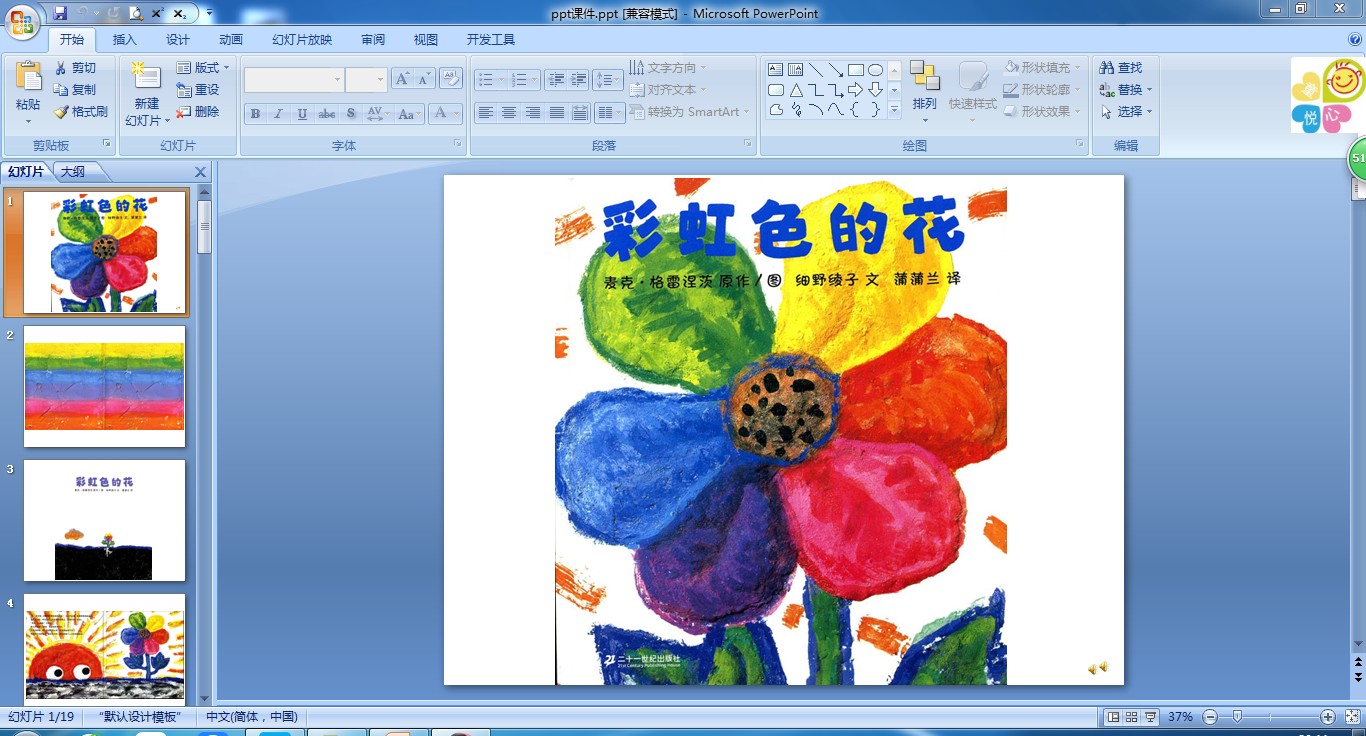The height and width of the screenshot is (736, 1366).
Task: Toggle Italic formatting
Action: click(279, 114)
